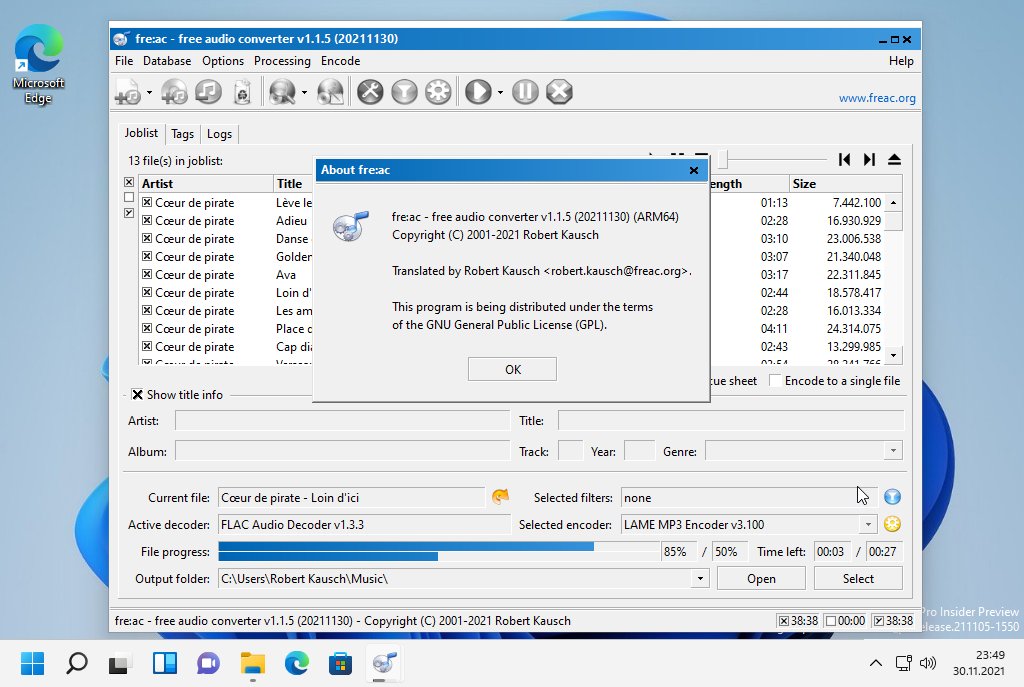
Task: Open the Encode menu
Action: tap(340, 61)
